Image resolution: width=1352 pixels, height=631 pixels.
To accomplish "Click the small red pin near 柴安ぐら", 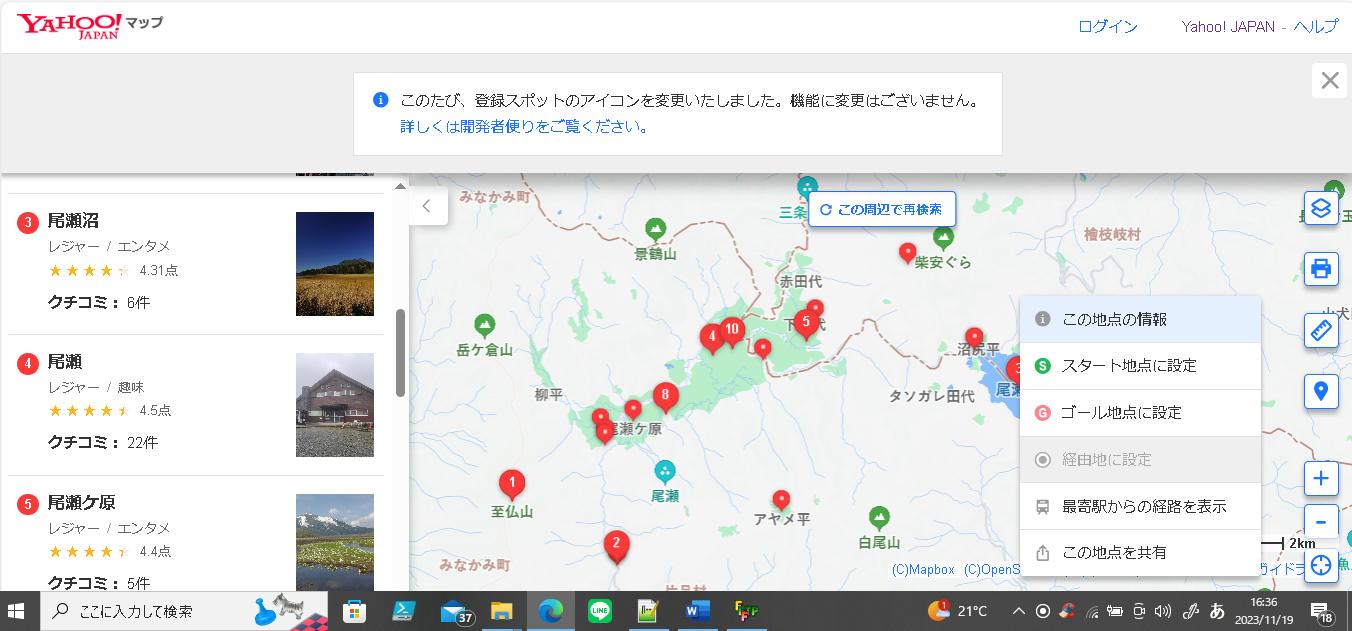I will coord(907,252).
